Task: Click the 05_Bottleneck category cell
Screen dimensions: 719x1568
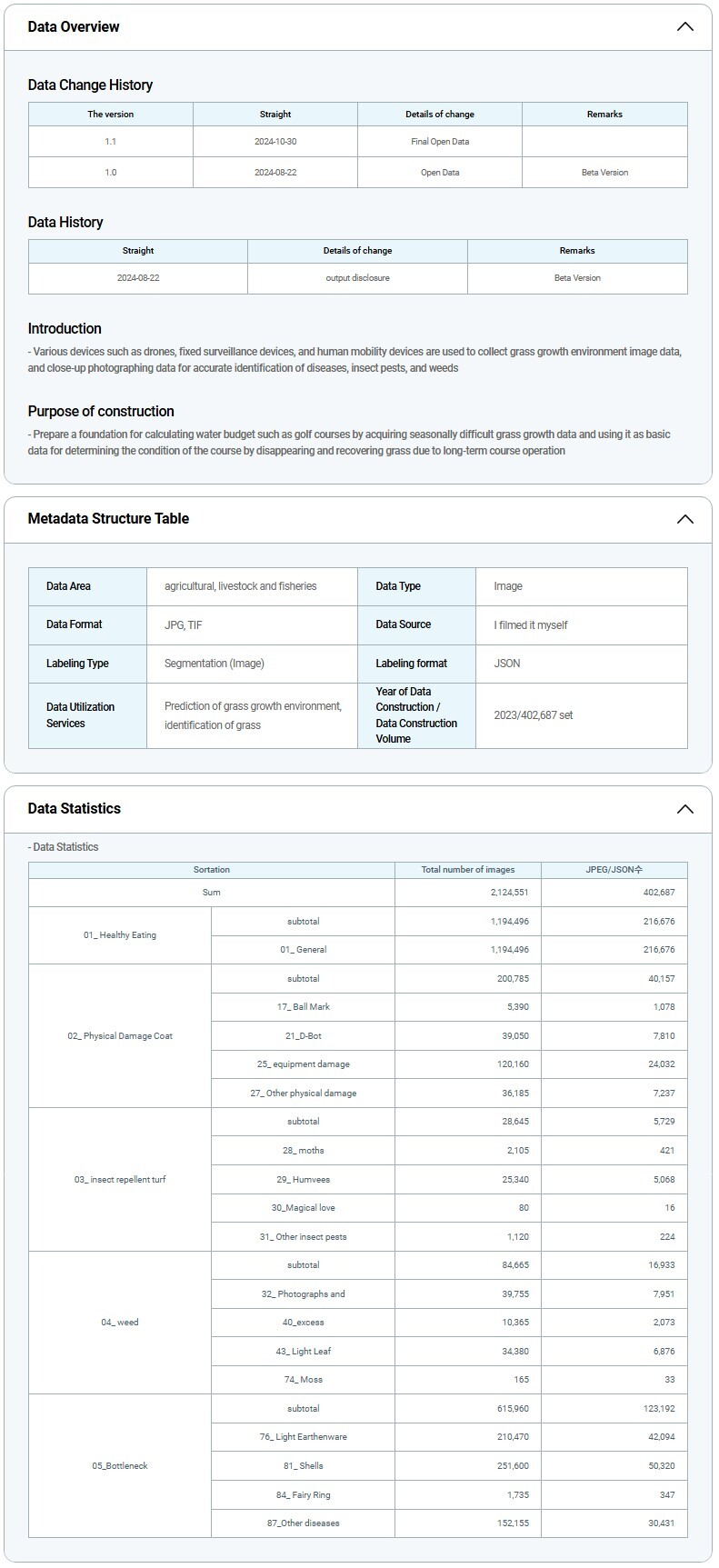Action: pyautogui.click(x=120, y=1465)
